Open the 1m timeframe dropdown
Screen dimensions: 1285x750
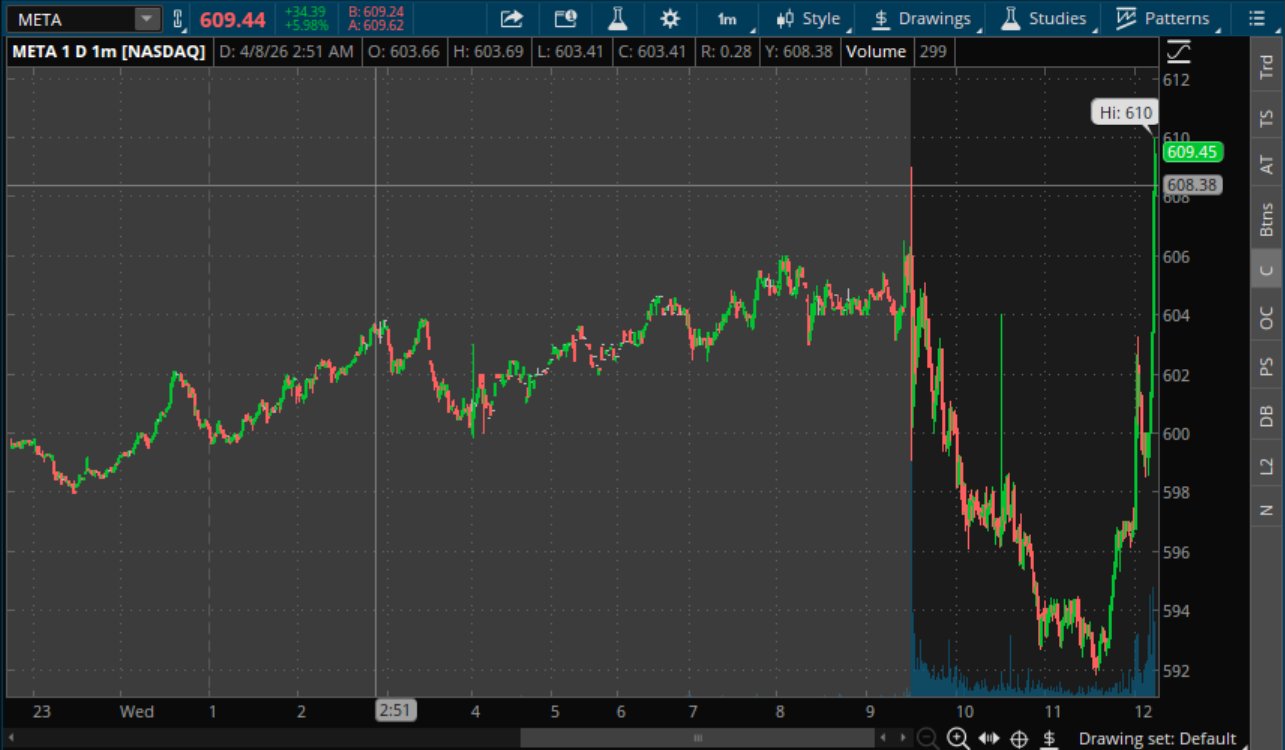click(727, 17)
